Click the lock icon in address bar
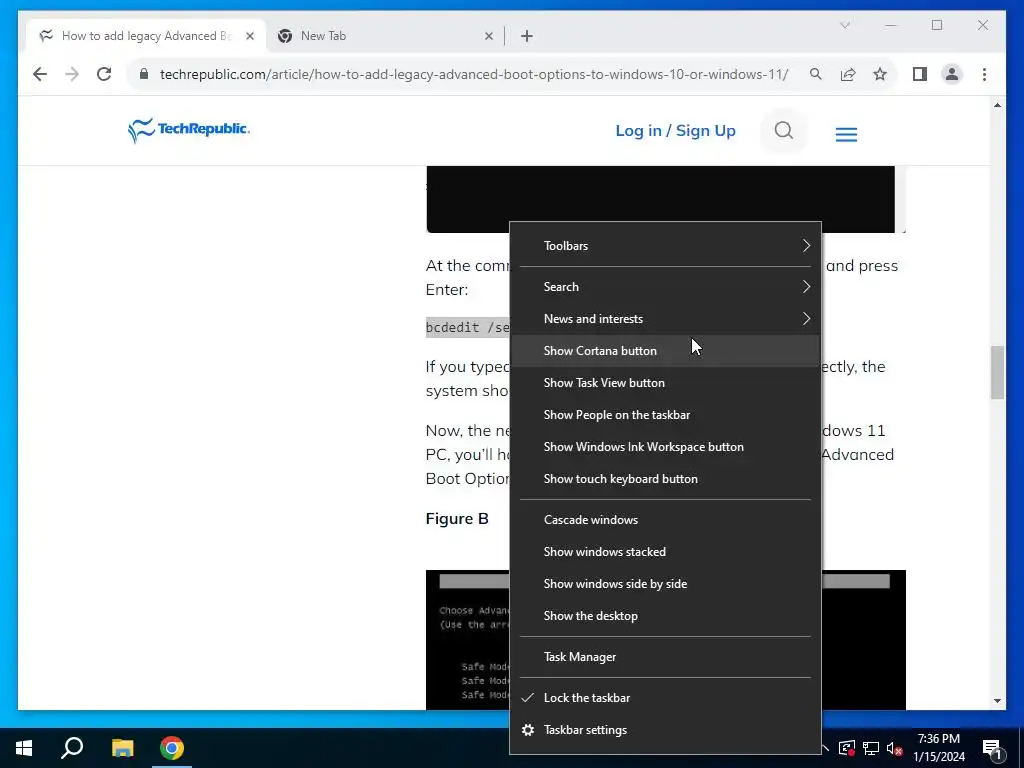This screenshot has height=768, width=1024. point(144,74)
